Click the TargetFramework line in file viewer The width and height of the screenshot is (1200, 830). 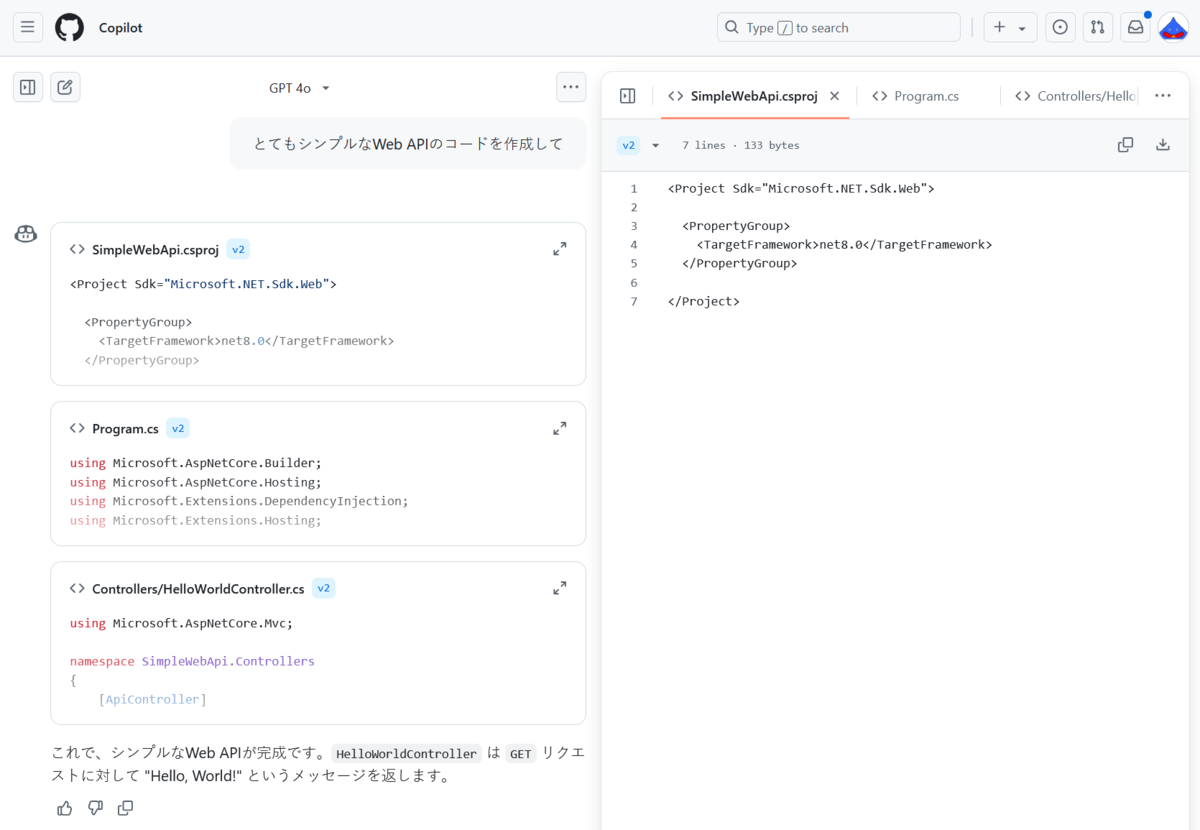(844, 244)
